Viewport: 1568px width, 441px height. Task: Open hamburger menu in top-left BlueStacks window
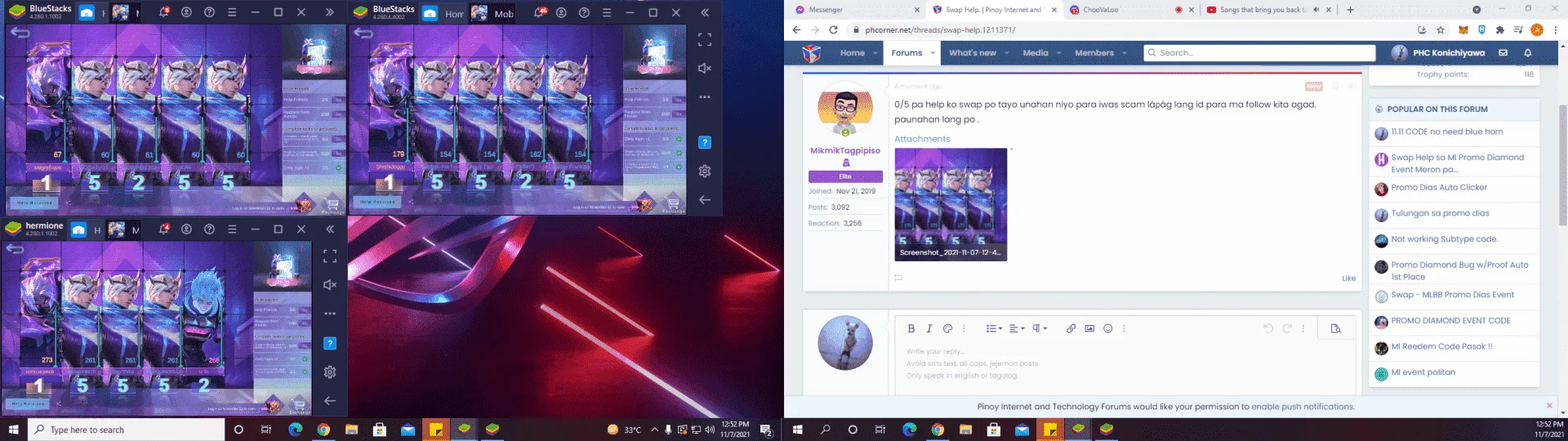(x=232, y=12)
